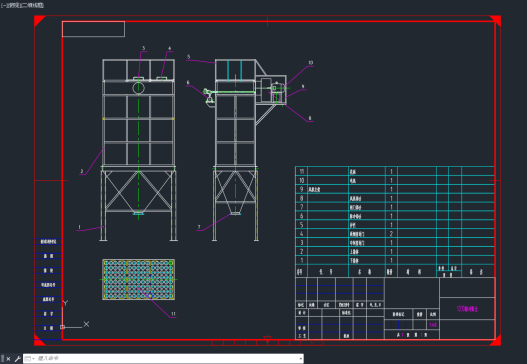This screenshot has width=527, height=364.
Task: Select the empty white rectangle at top-left of the frame
Action: tap(93, 29)
